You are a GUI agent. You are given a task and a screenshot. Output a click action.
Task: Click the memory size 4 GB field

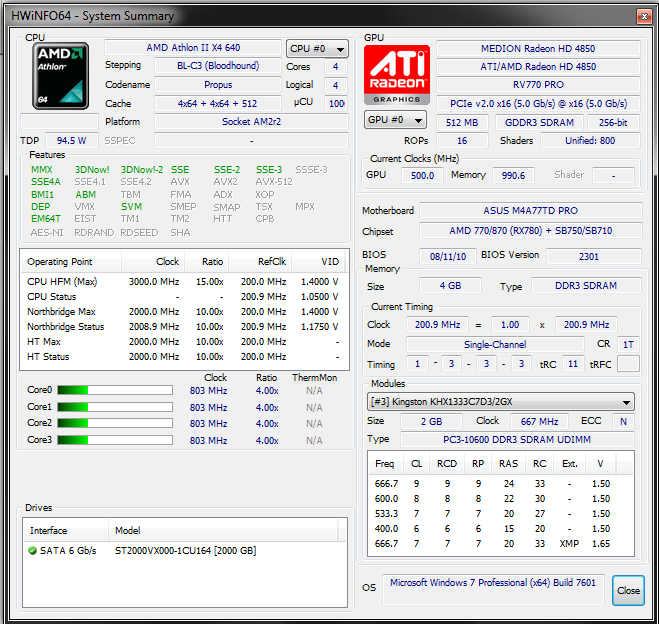[450, 286]
